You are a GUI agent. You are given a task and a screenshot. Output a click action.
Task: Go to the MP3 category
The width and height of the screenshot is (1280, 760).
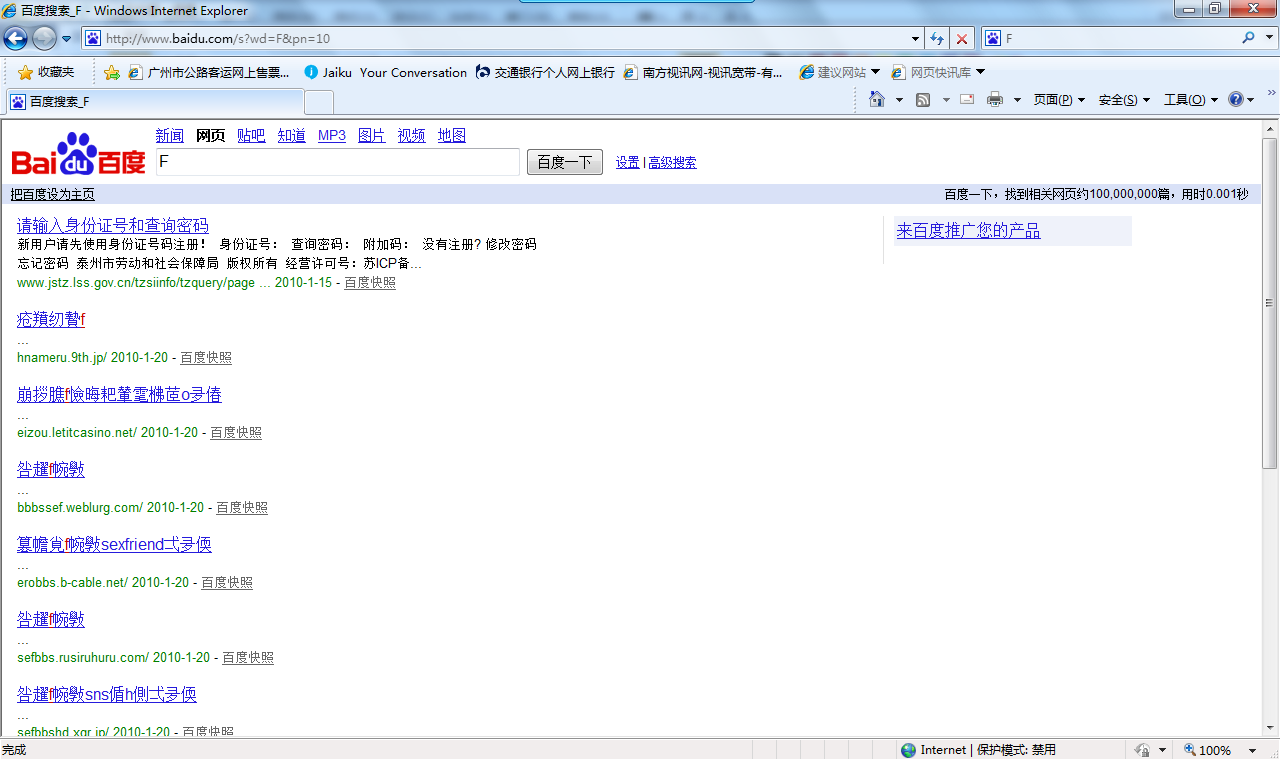[332, 136]
